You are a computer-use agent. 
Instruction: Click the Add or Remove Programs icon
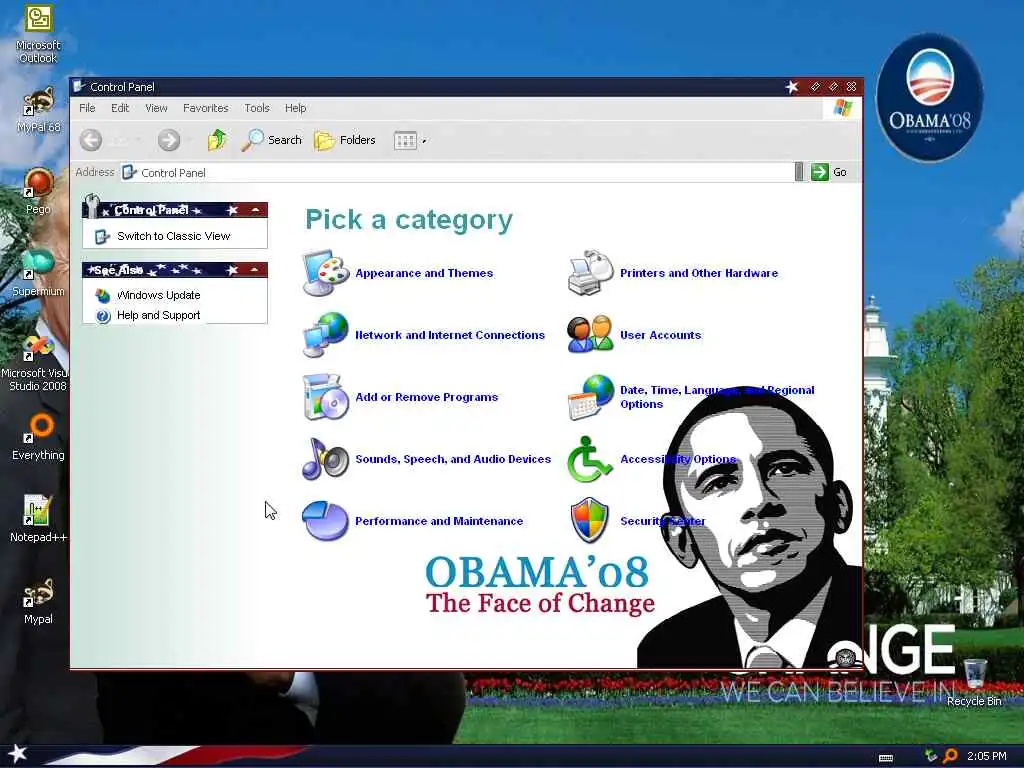point(326,396)
